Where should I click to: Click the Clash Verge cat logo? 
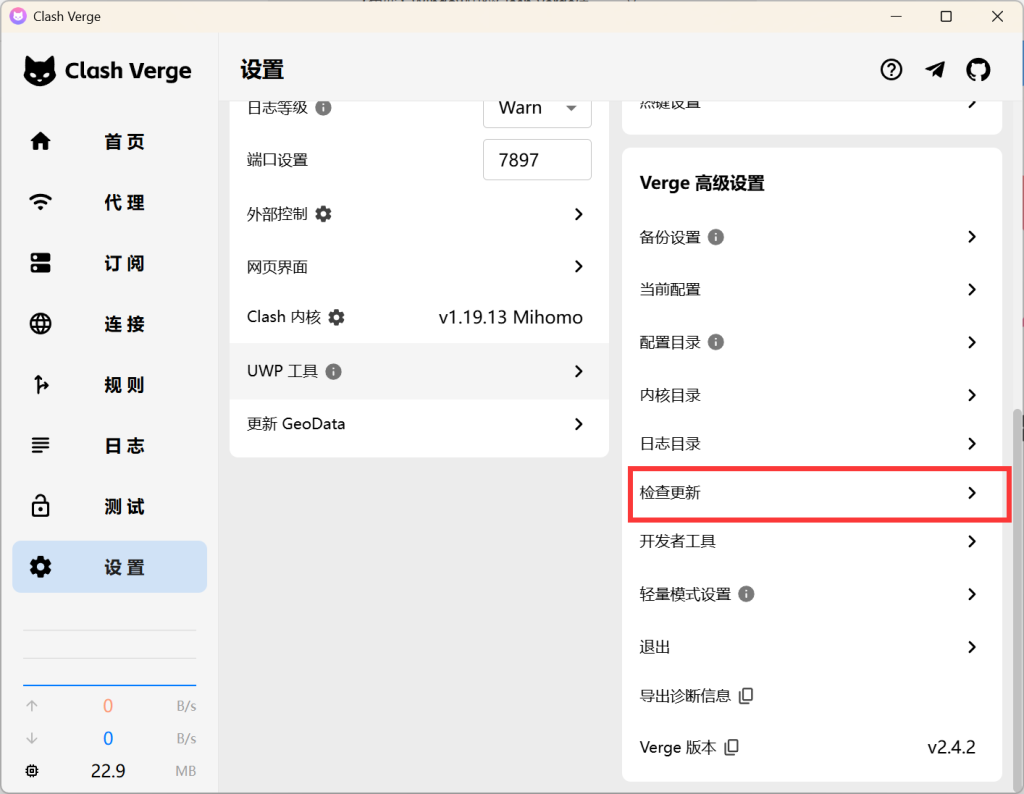tap(40, 71)
